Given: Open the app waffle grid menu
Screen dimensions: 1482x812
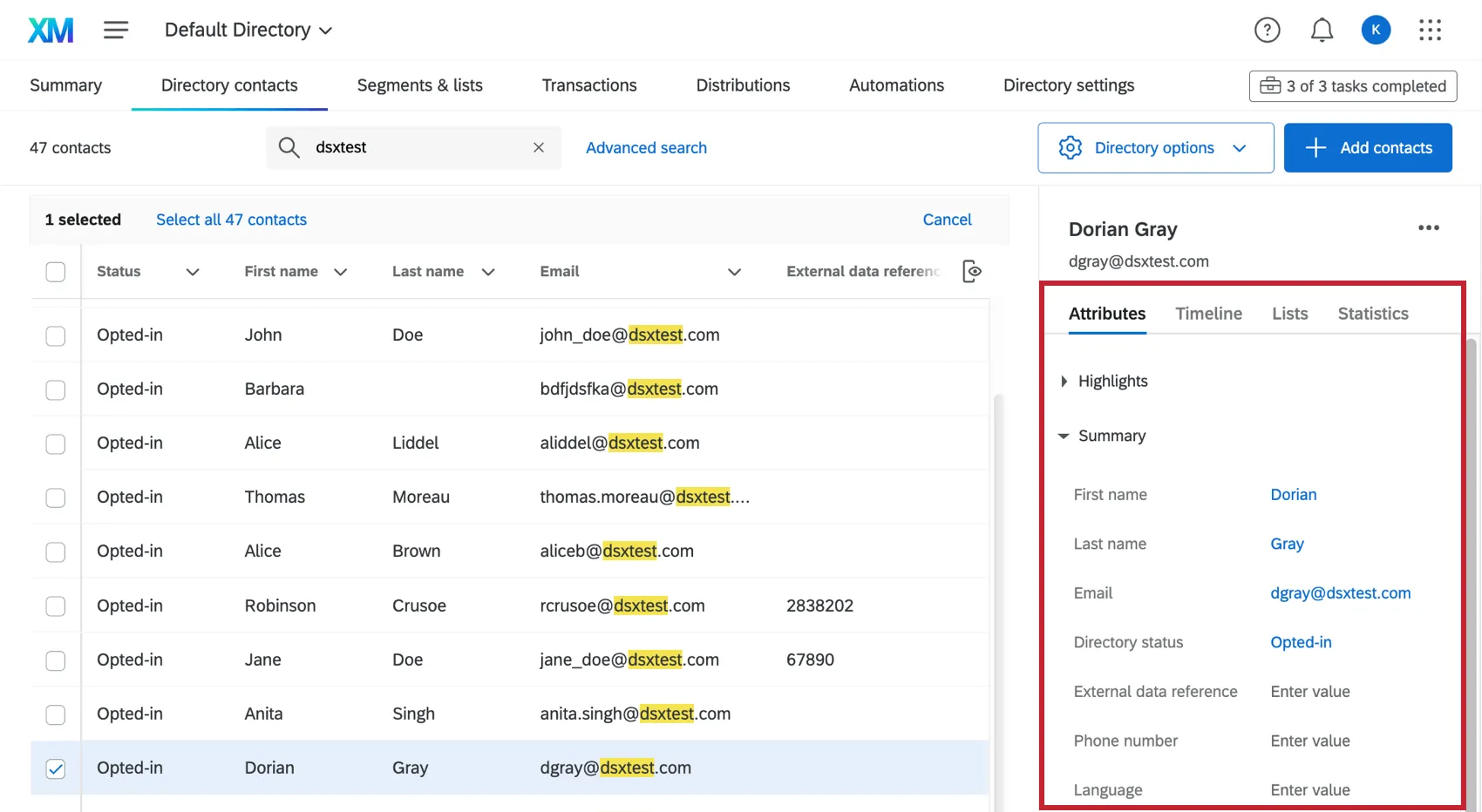Looking at the screenshot, I should coord(1430,29).
